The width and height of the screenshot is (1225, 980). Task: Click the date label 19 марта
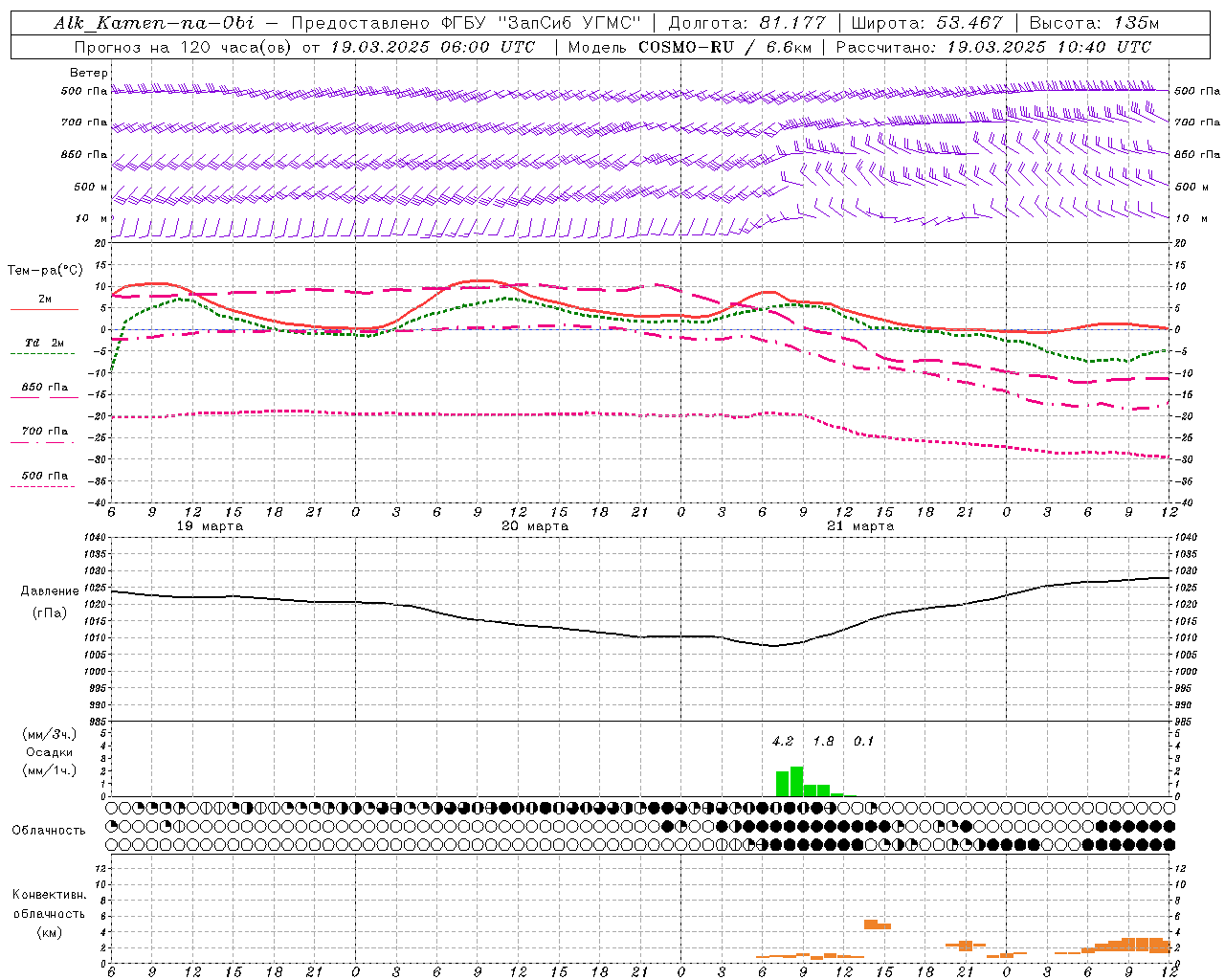(x=211, y=526)
